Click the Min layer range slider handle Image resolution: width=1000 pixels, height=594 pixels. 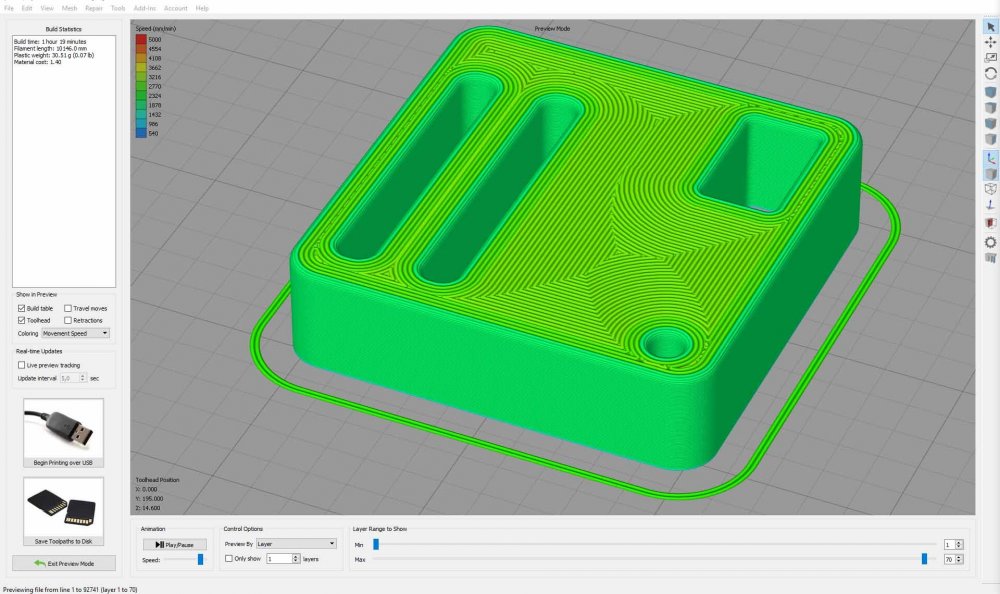[376, 544]
